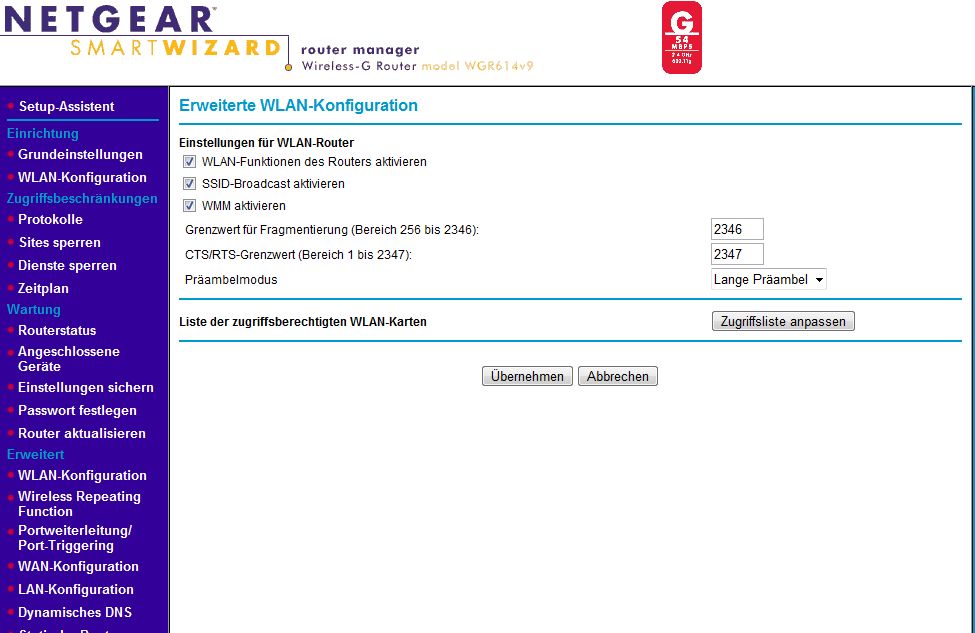The height and width of the screenshot is (633, 975).
Task: Click the Einrichtung section header
Action: point(43,133)
